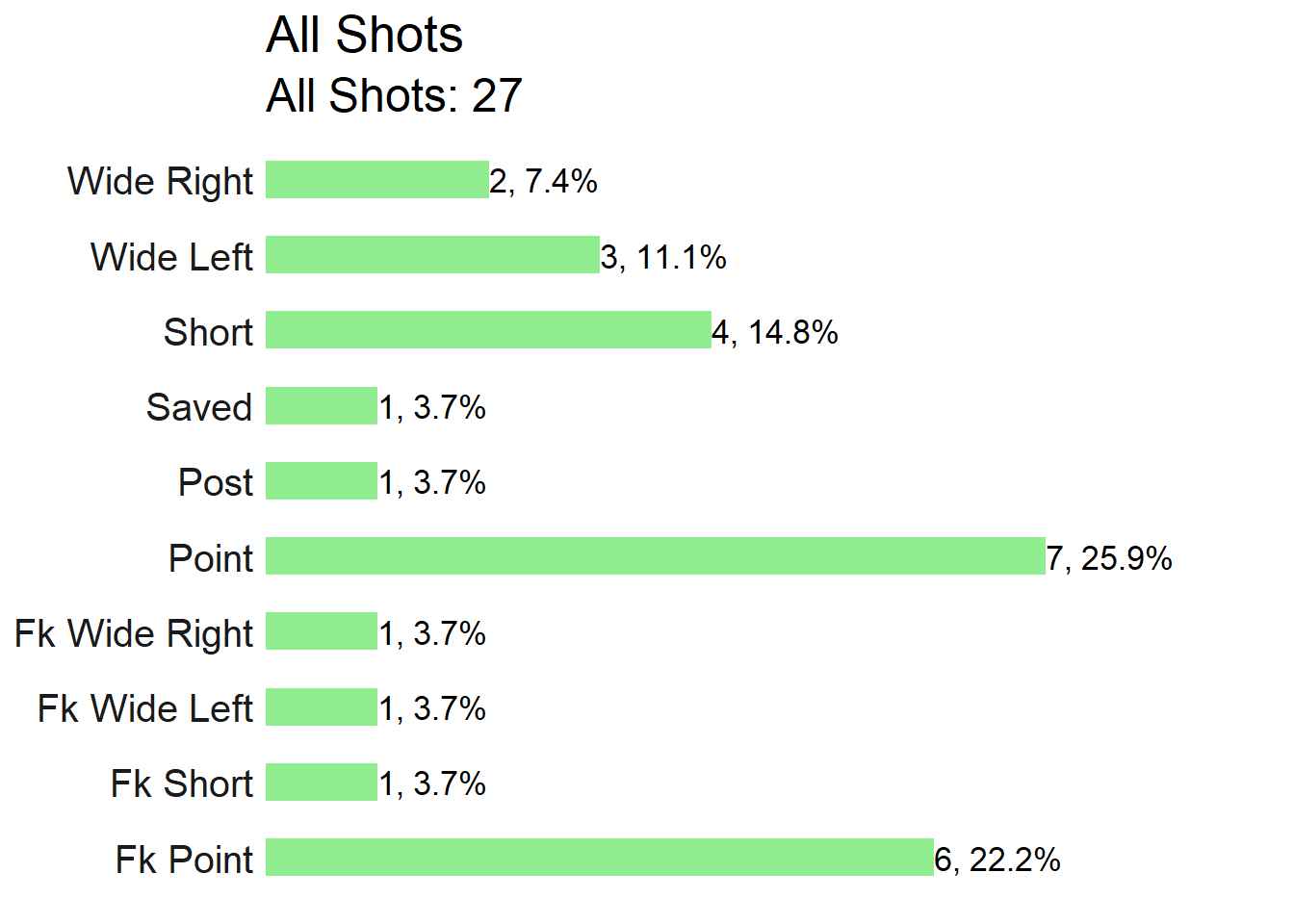Click the '7, 25.9%' value label

(x=1109, y=558)
